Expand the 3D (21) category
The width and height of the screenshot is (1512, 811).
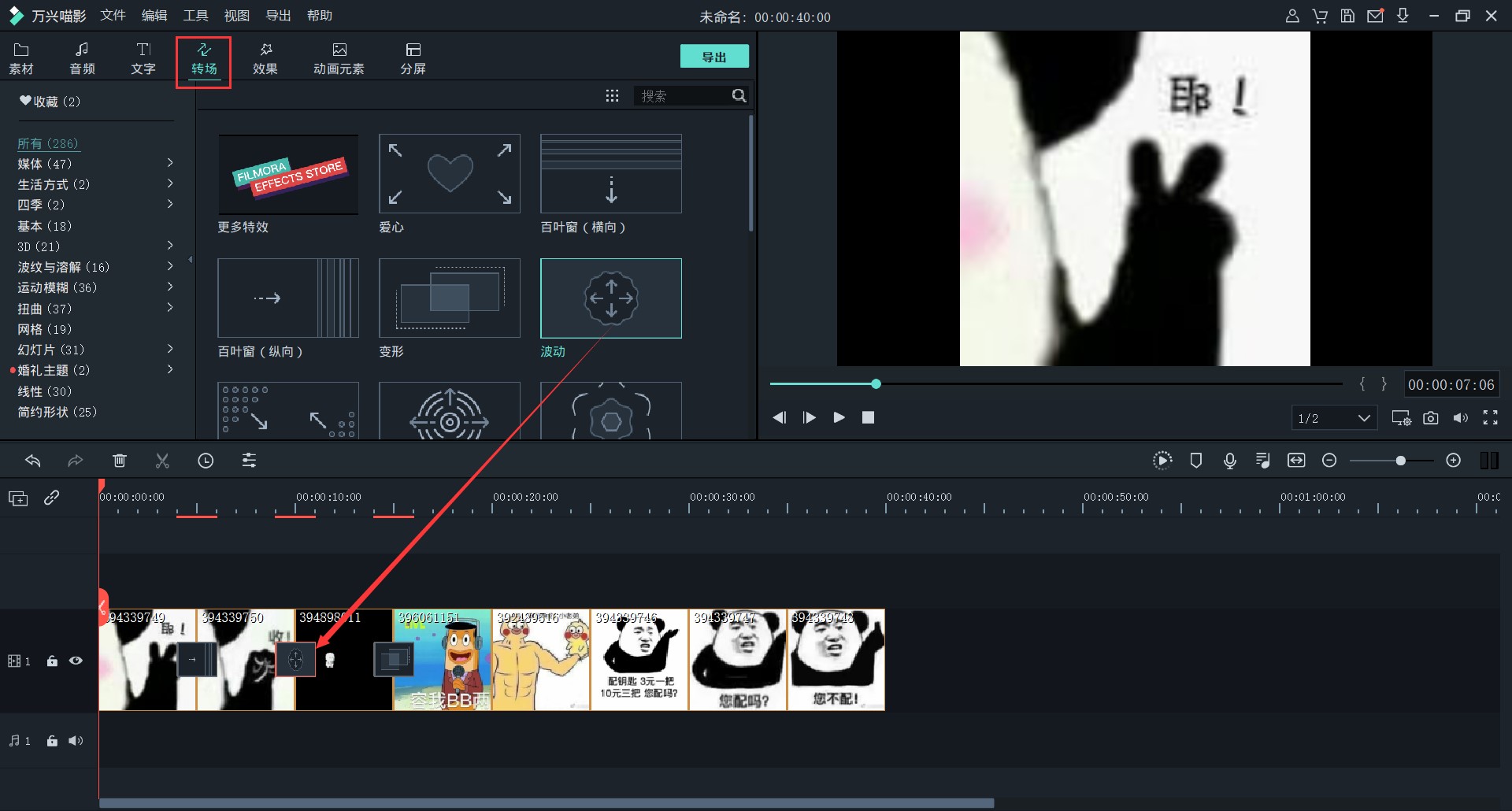point(170,246)
